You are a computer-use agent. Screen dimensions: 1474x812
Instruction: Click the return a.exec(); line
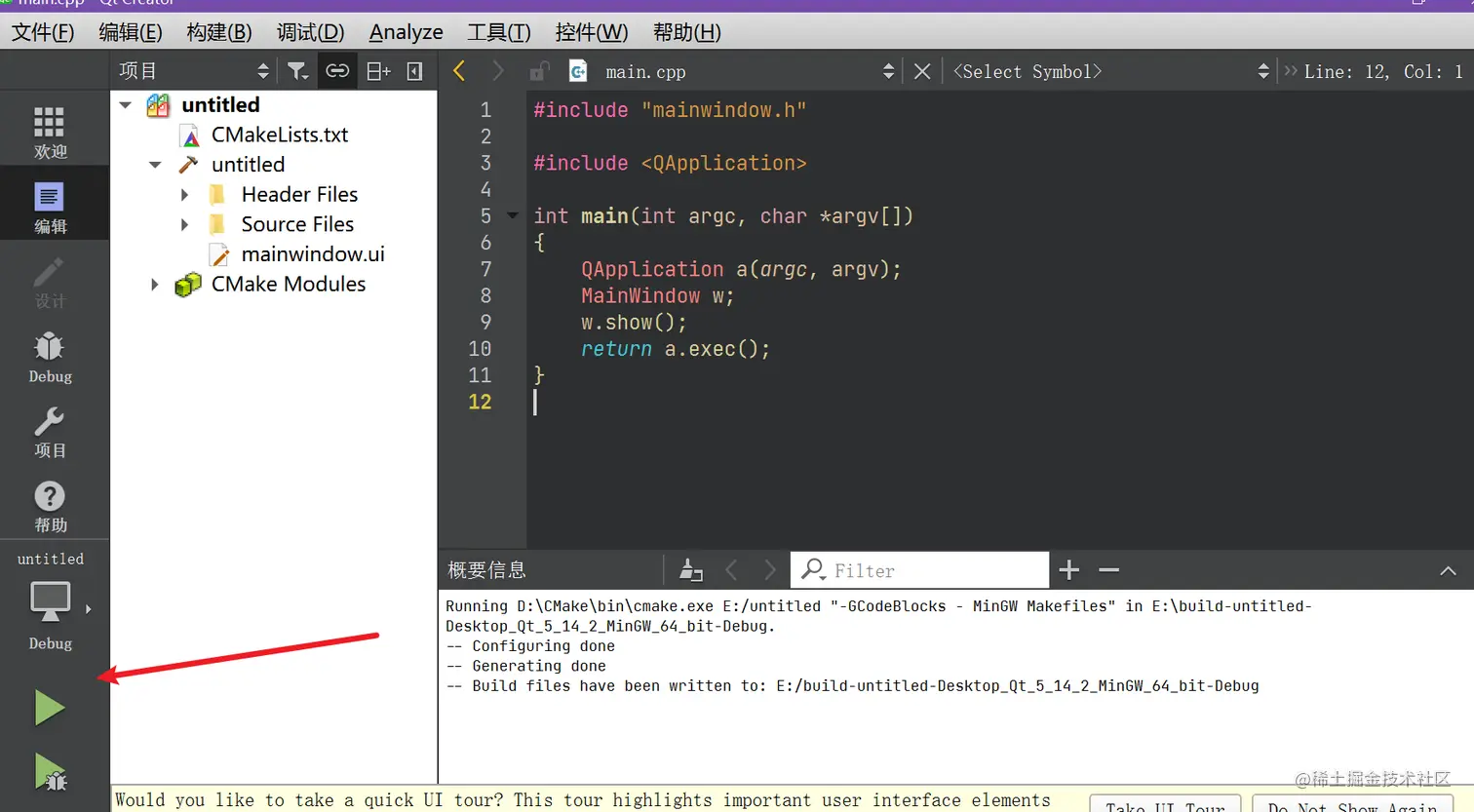[x=676, y=349]
